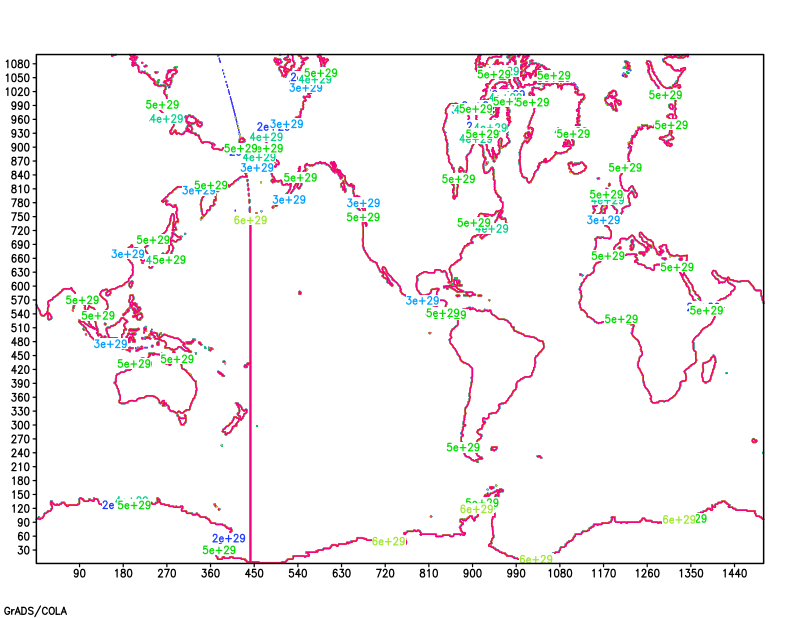Click the 300 tick label on y-axis
The image size is (800, 618).
pos(22,425)
